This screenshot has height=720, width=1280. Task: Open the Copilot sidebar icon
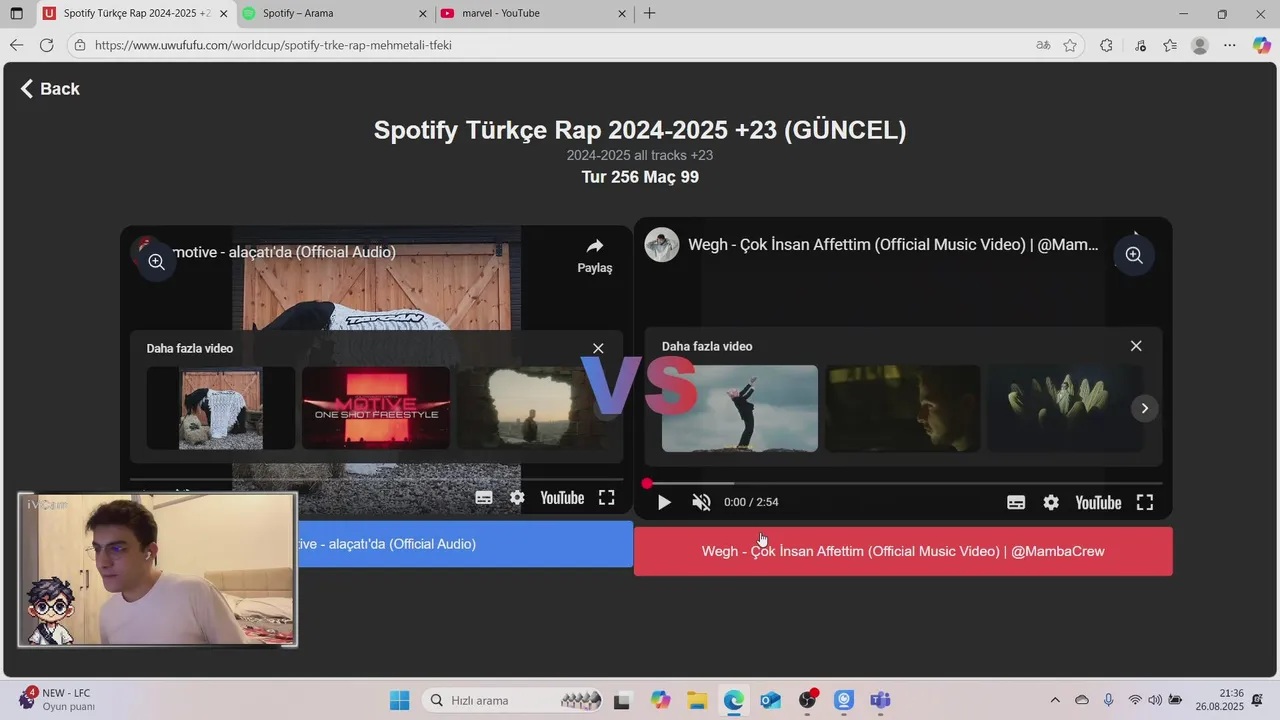(x=1262, y=45)
